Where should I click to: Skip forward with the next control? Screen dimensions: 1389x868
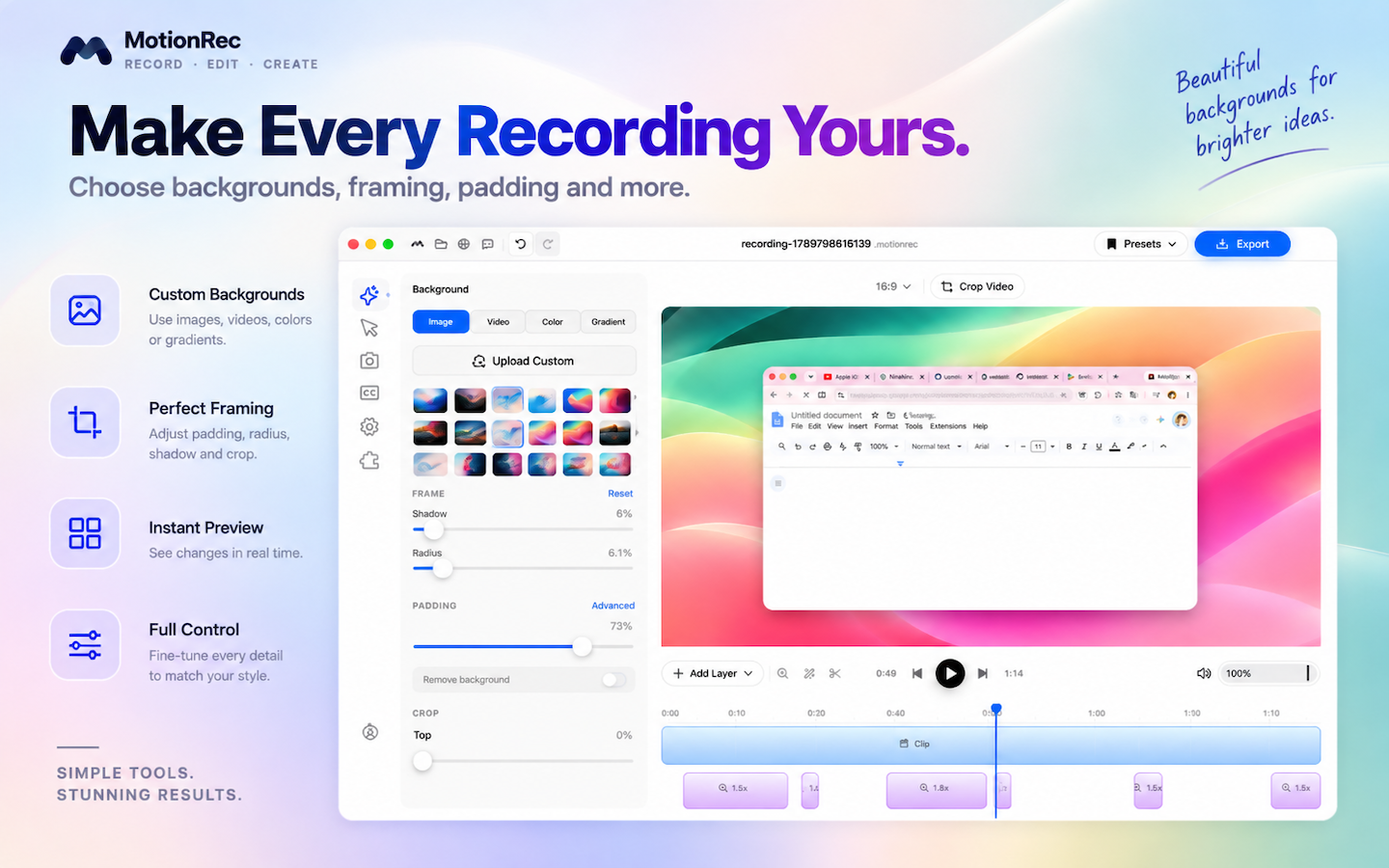[x=983, y=673]
